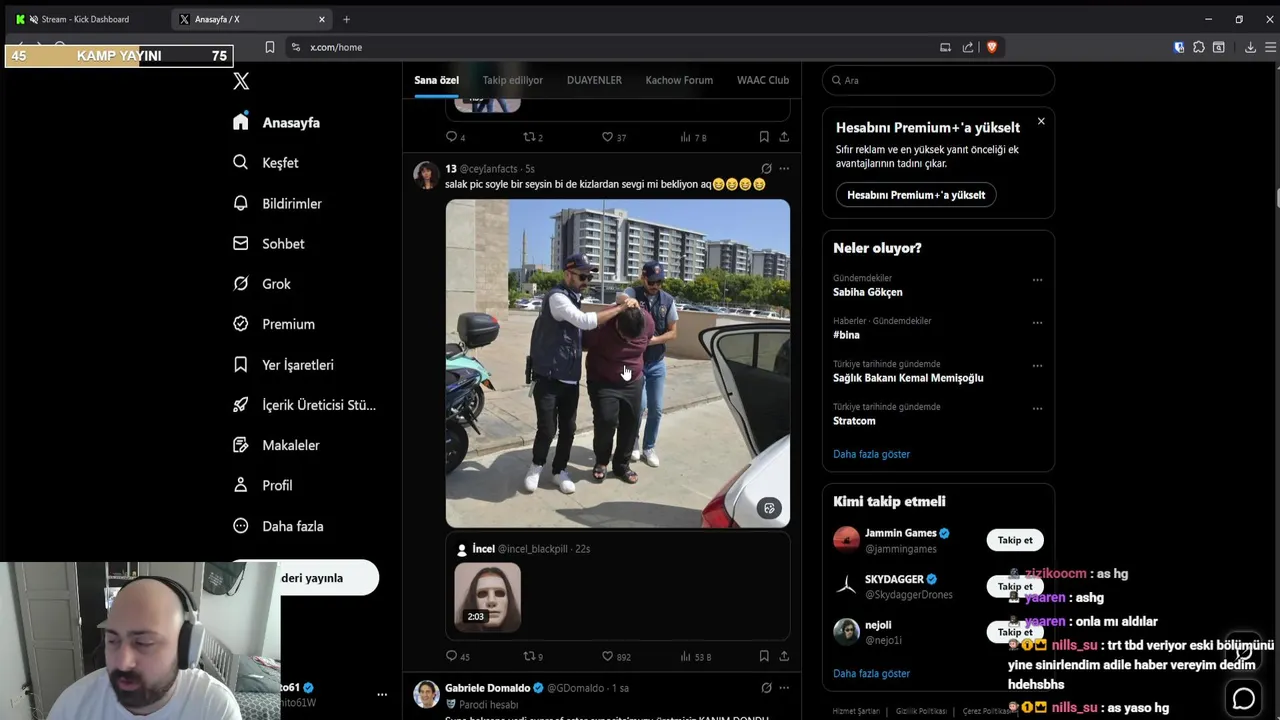Open Keşfet explore page

(265, 162)
